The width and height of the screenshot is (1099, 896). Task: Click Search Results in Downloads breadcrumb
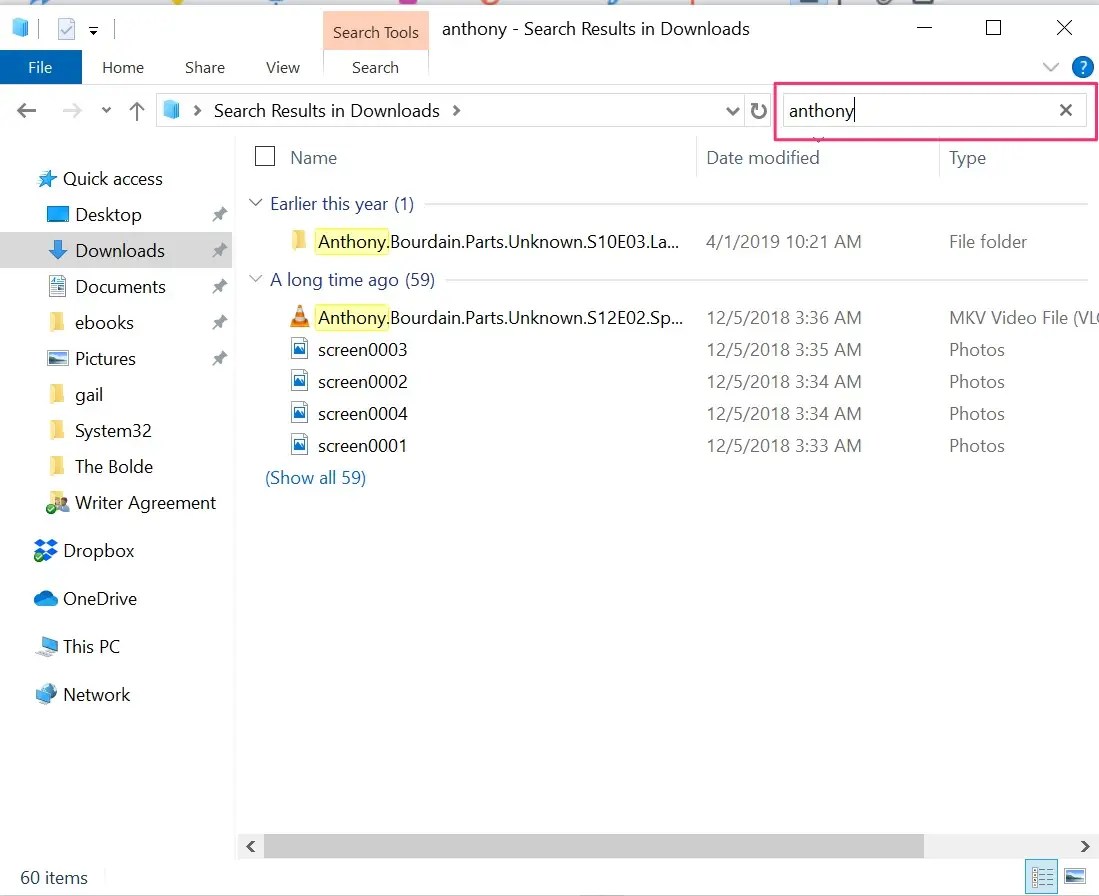(327, 111)
